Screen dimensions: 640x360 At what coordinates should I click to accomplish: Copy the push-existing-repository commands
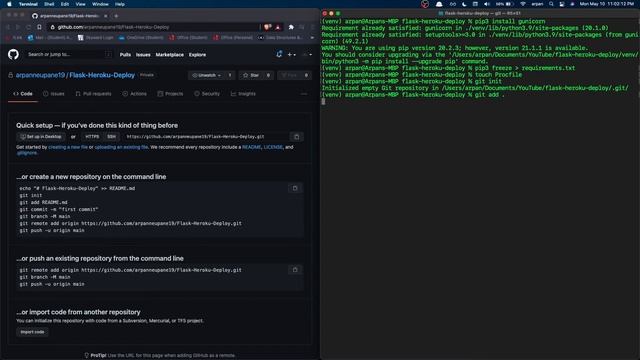[x=295, y=270]
